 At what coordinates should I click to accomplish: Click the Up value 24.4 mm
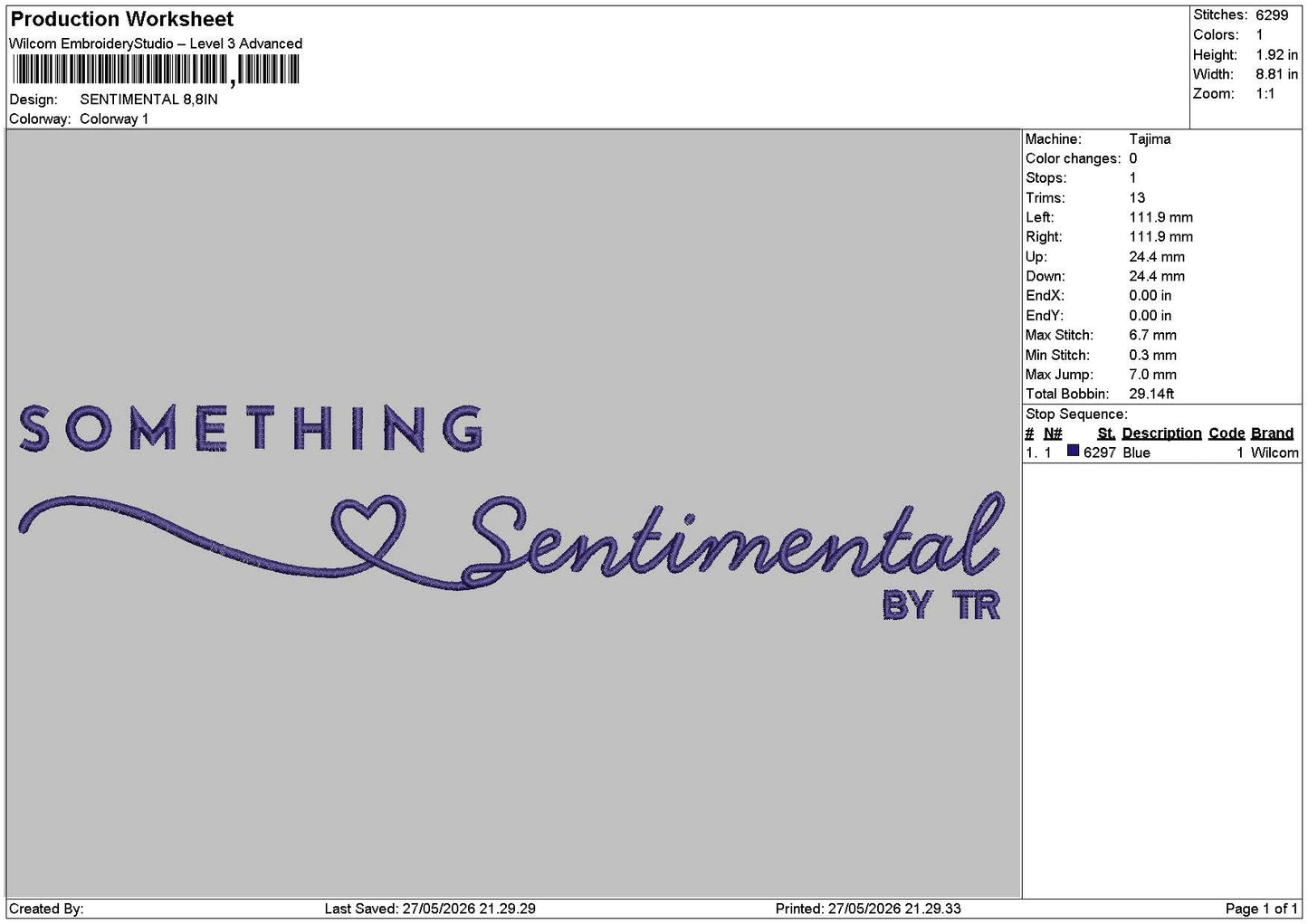tap(1157, 257)
